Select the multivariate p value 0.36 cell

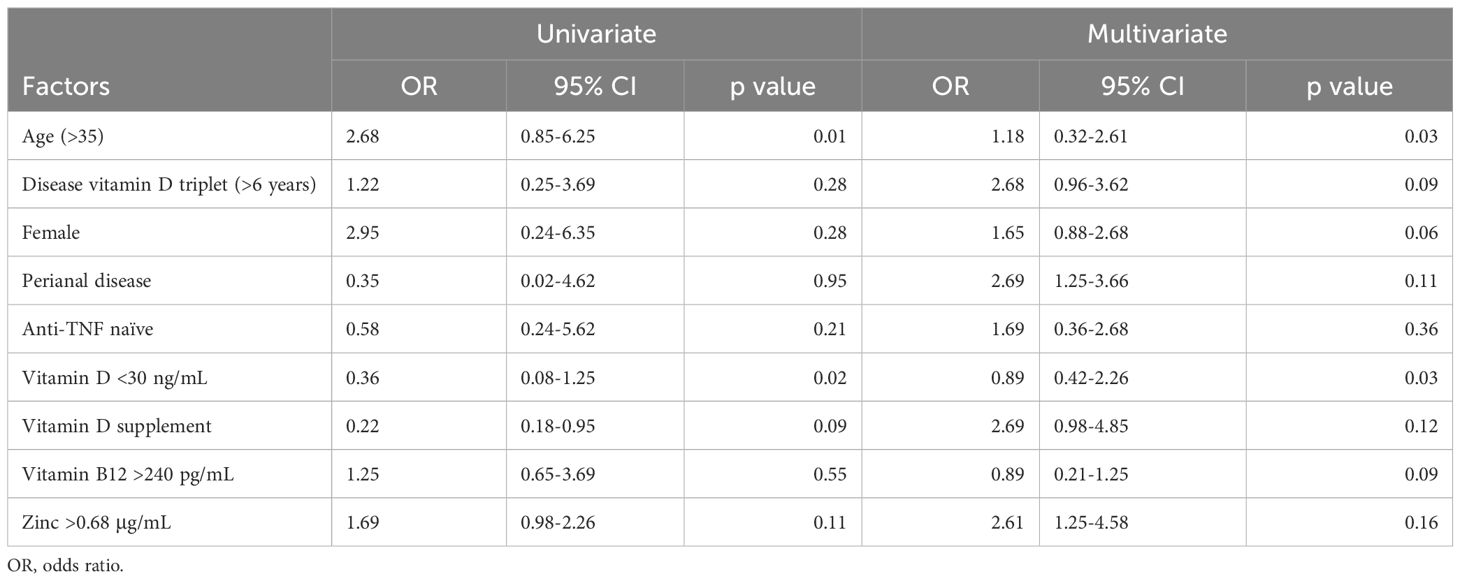pos(1422,329)
